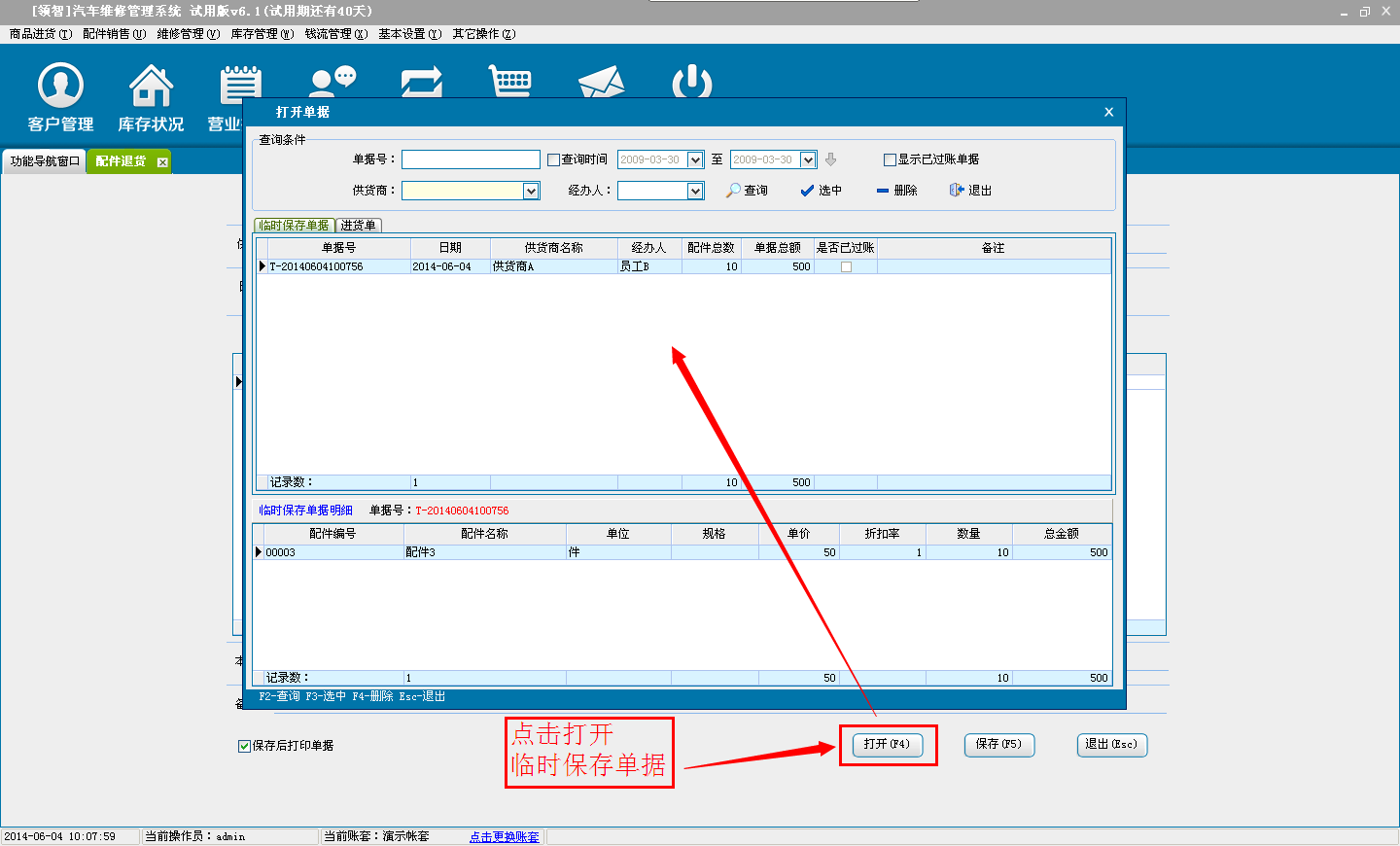
Task: Open the 经办人 dropdown
Action: pyautogui.click(x=695, y=192)
